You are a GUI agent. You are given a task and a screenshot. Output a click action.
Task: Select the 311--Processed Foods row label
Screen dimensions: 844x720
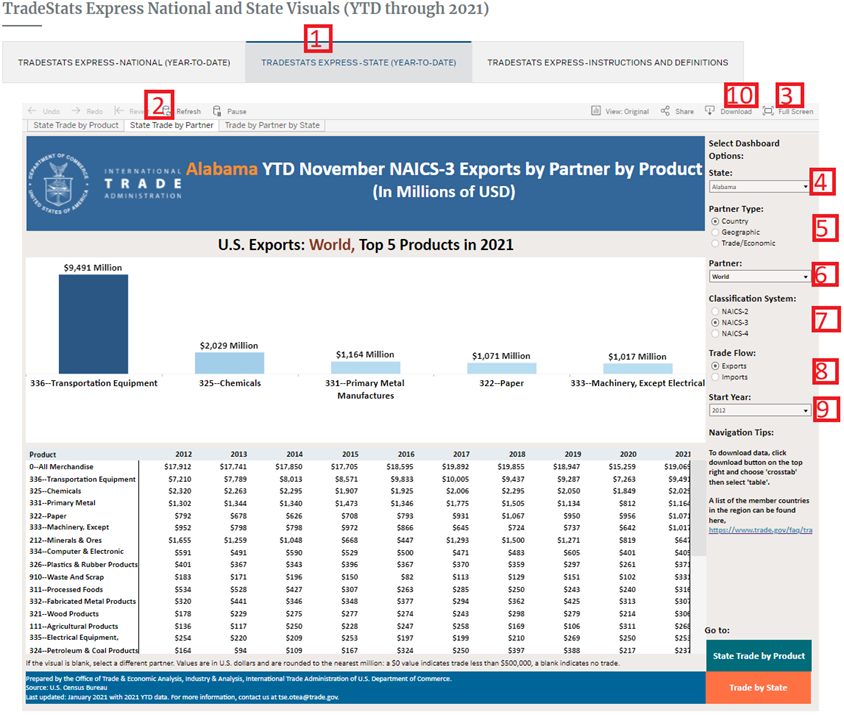click(66, 590)
